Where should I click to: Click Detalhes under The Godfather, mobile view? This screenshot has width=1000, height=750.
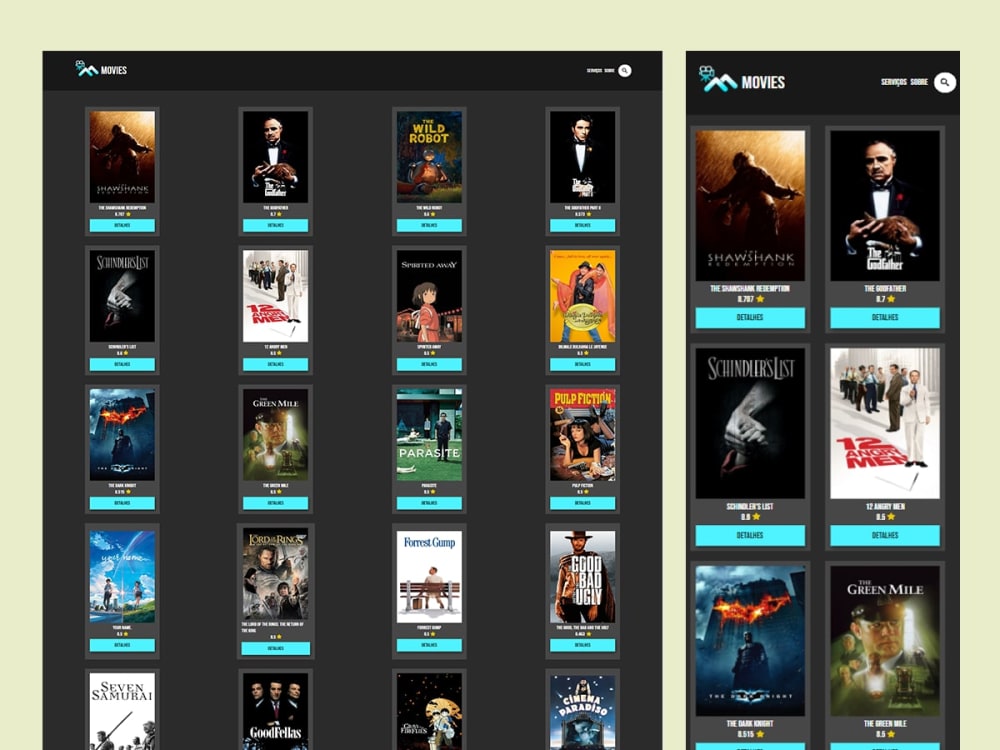click(885, 318)
